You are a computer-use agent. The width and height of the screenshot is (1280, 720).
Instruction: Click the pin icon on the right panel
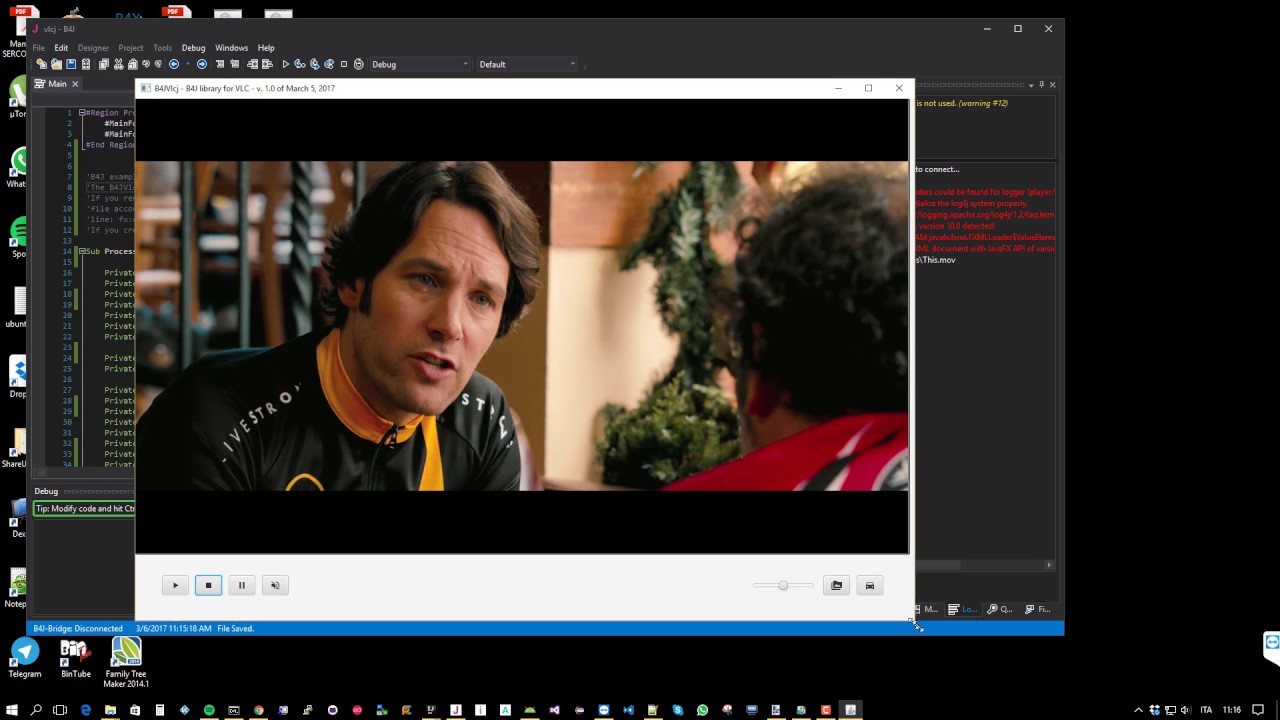1041,85
